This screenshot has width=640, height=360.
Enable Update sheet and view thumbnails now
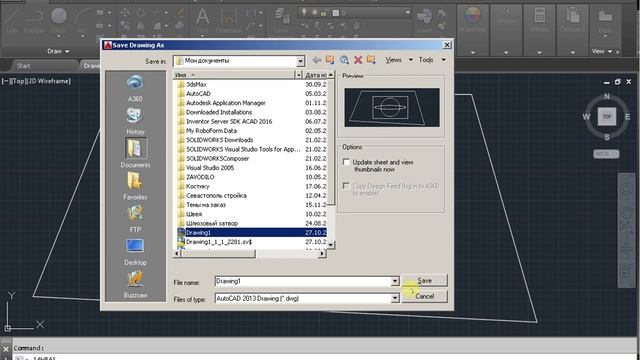click(346, 162)
